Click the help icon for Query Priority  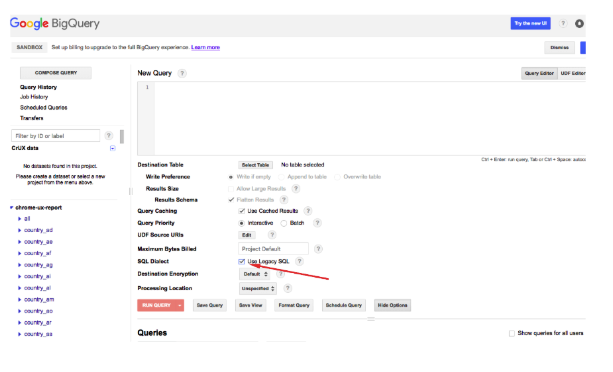tap(317, 223)
